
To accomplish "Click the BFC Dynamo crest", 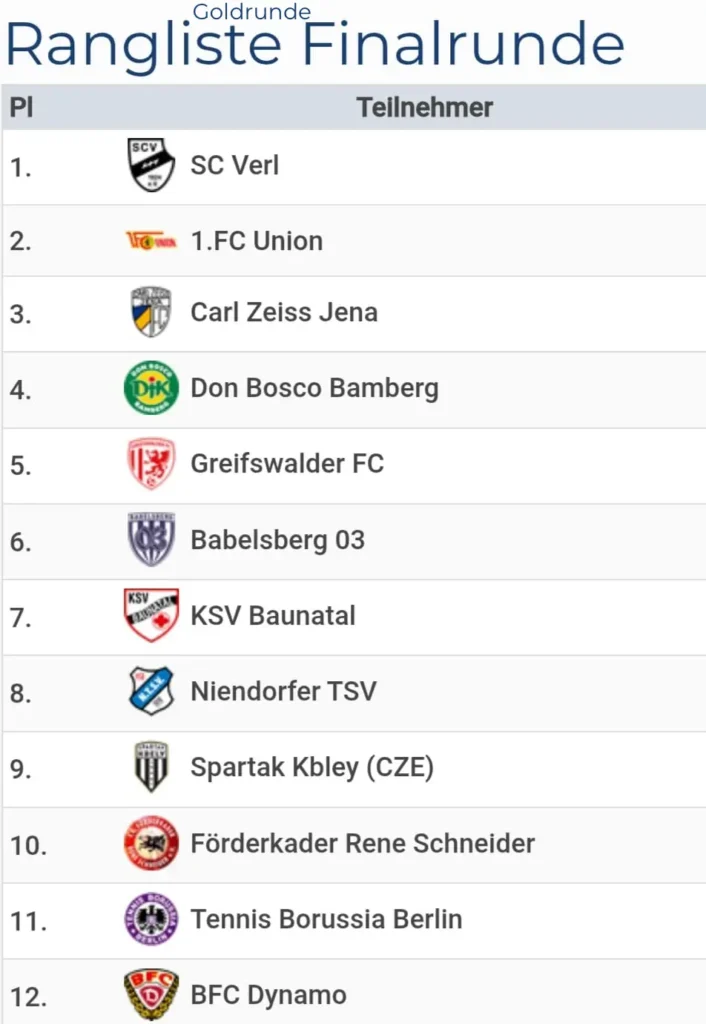I will click(x=151, y=995).
